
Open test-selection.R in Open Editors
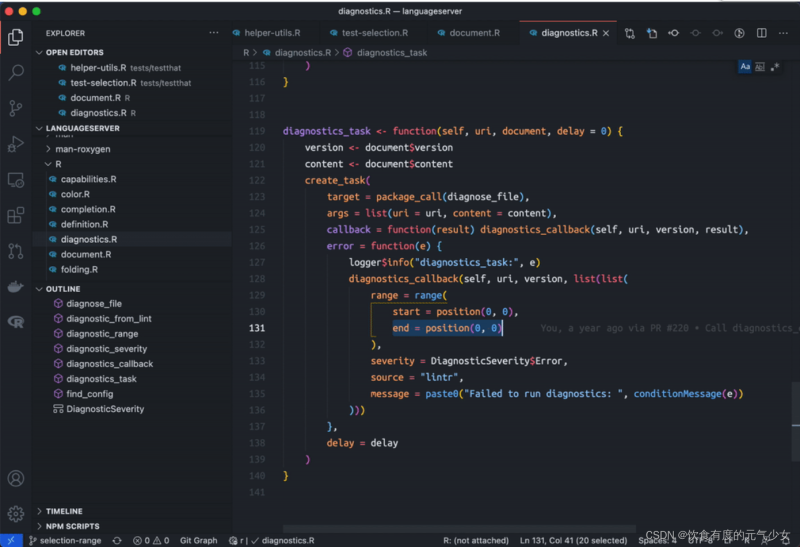coord(132,83)
